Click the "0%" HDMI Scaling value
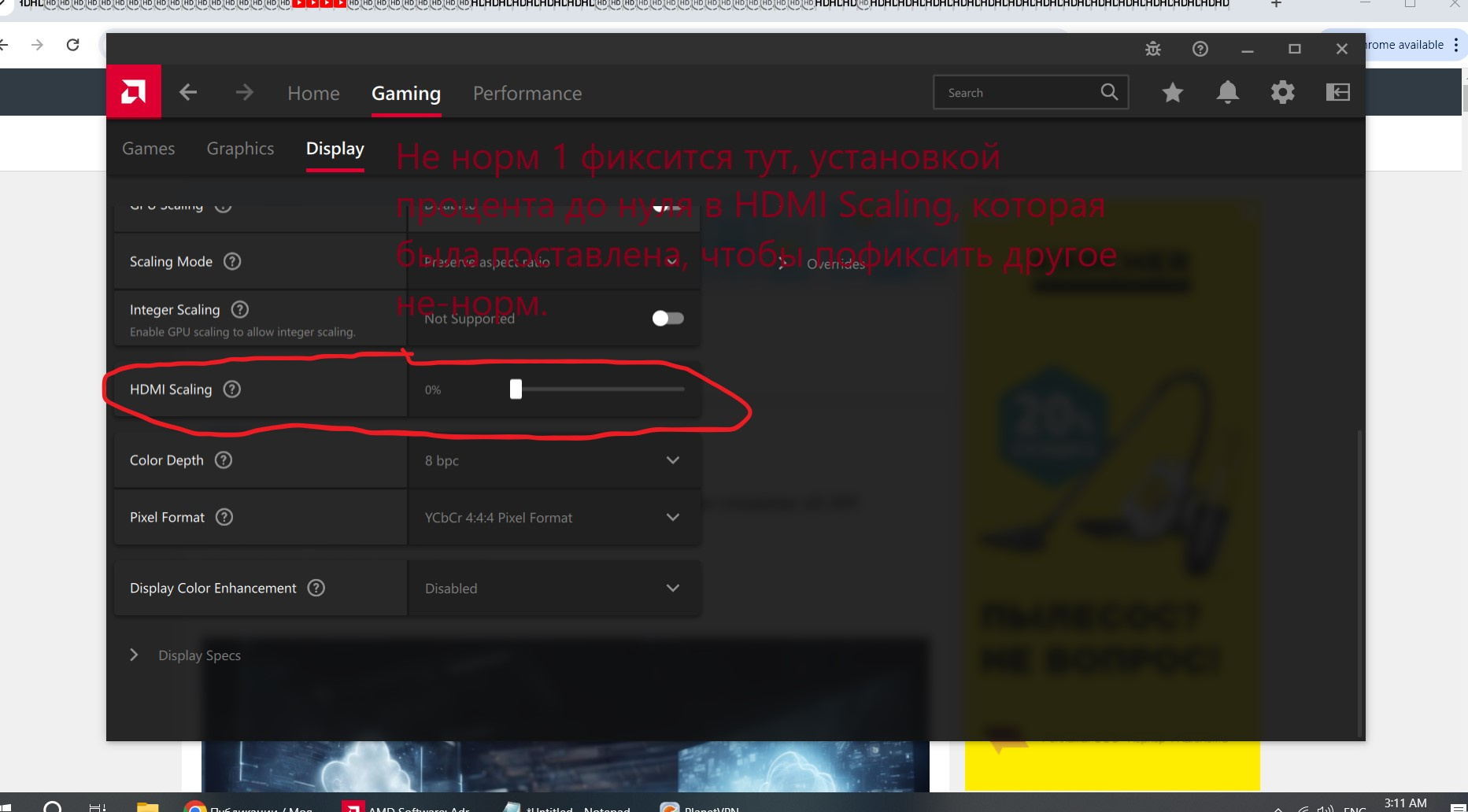Viewport: 1468px width, 812px height. (433, 389)
